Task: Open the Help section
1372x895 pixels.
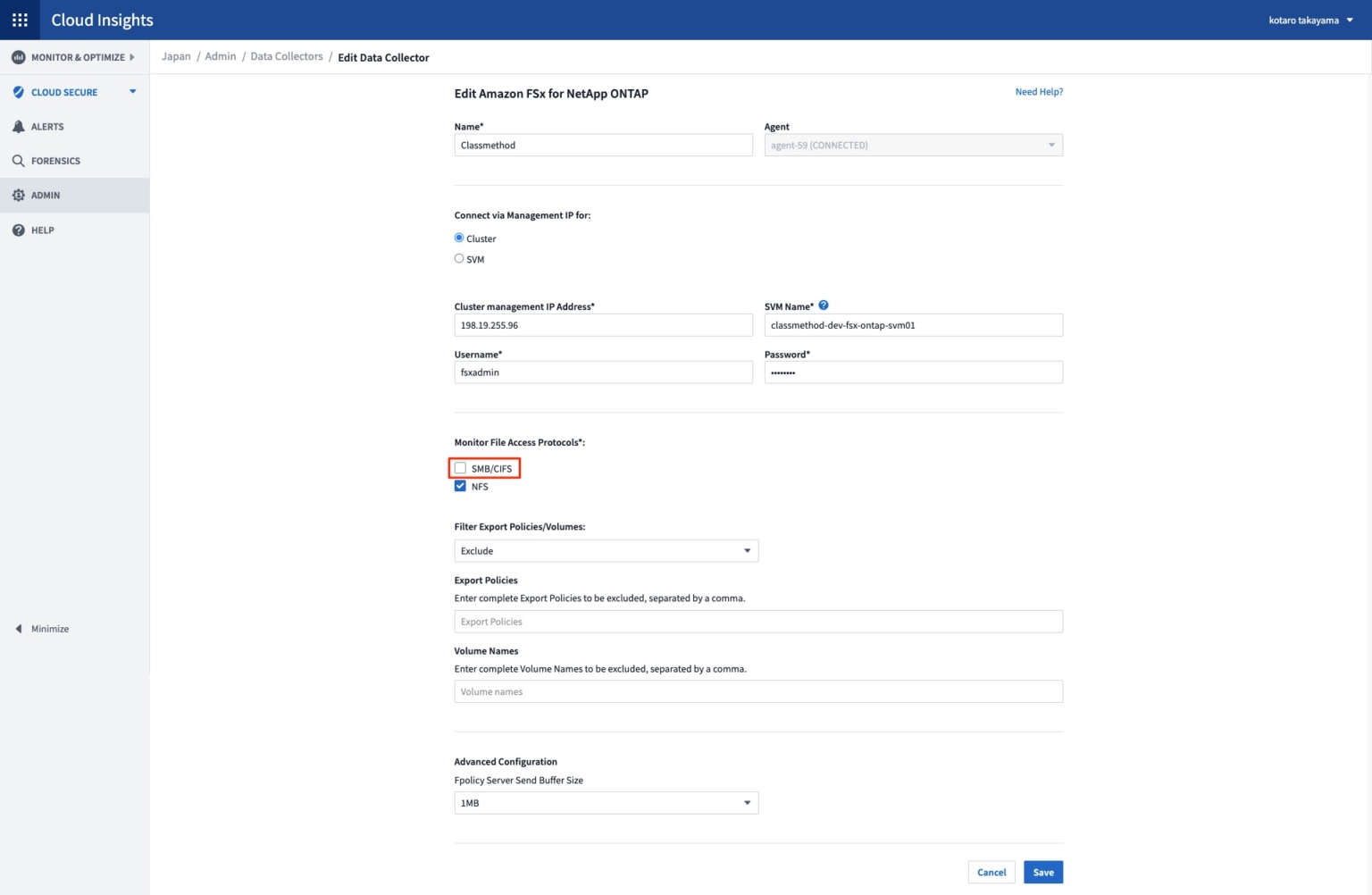Action: point(41,230)
